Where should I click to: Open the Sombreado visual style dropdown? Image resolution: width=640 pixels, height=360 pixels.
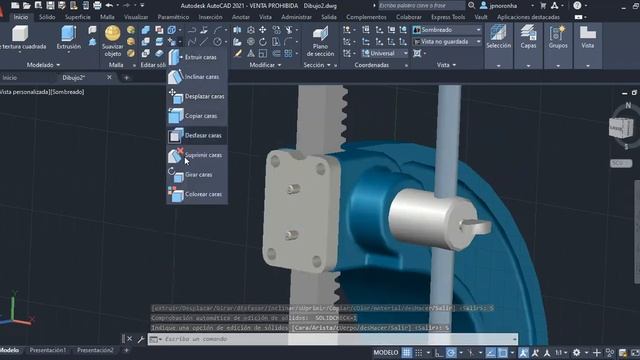[447, 30]
